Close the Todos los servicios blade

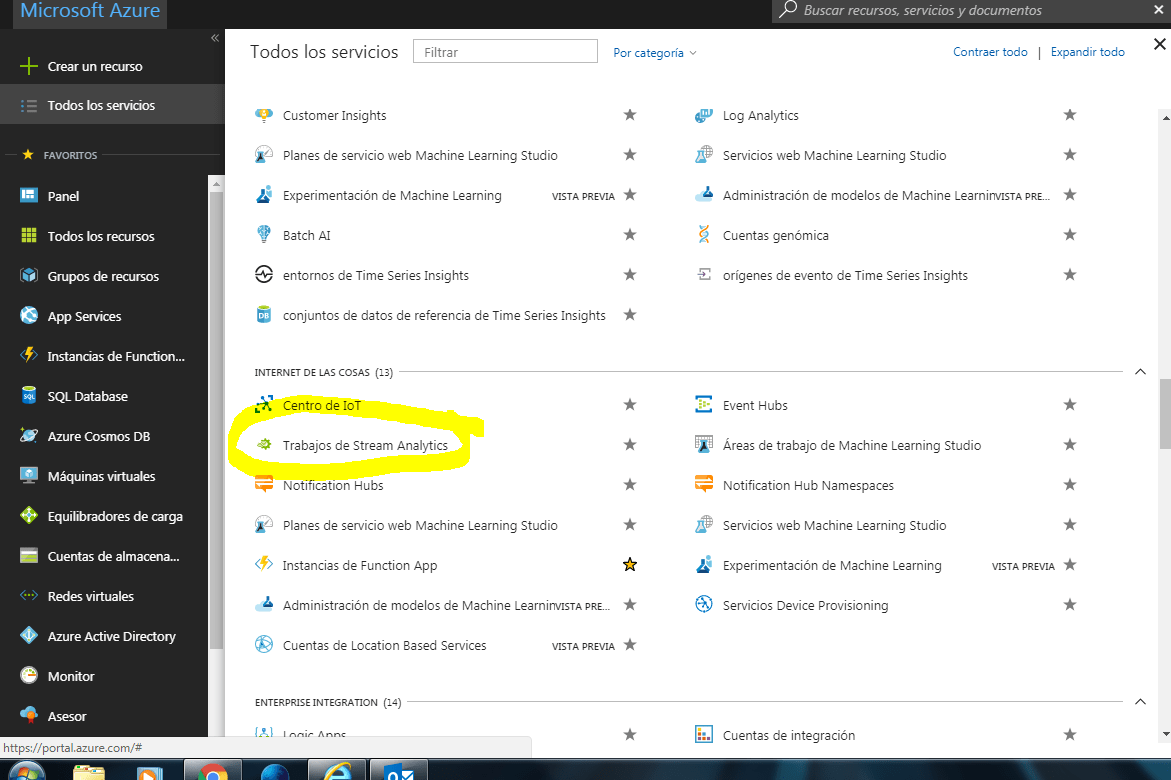pyautogui.click(x=1159, y=44)
